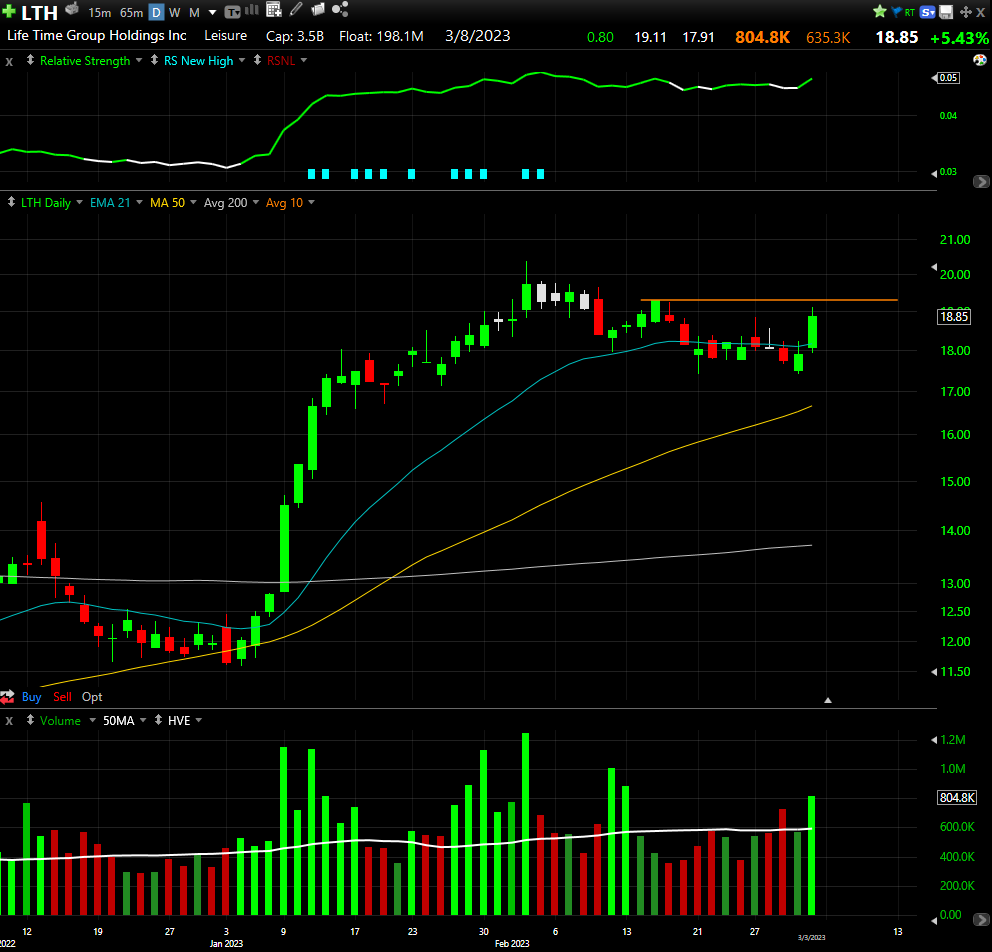The width and height of the screenshot is (992, 952).
Task: Close the Volume pane
Action: [x=9, y=721]
